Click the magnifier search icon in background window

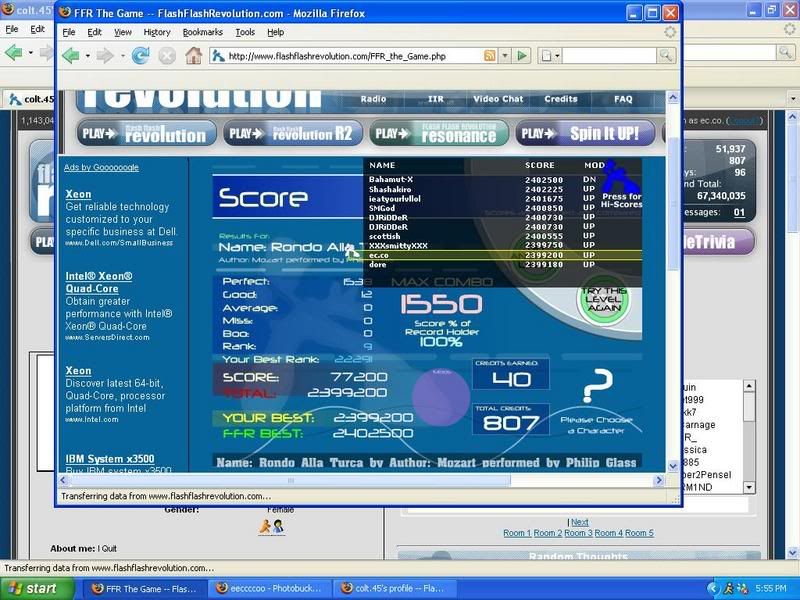pyautogui.click(x=785, y=52)
